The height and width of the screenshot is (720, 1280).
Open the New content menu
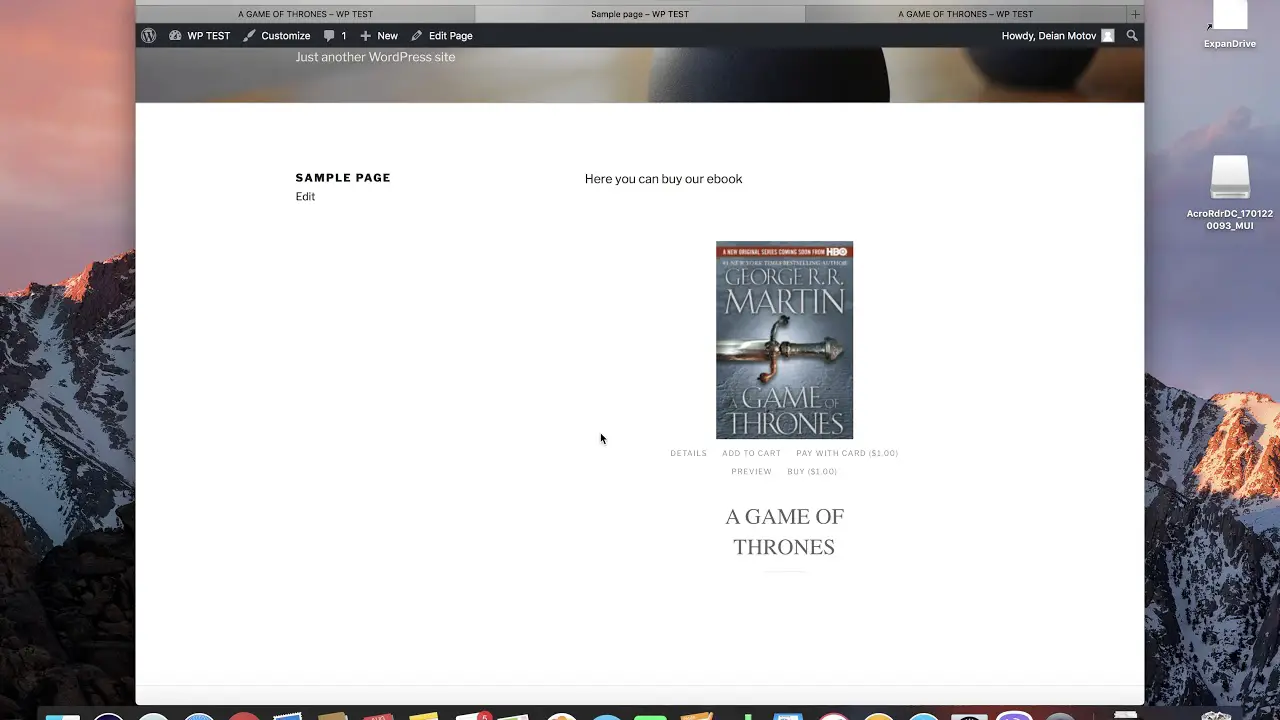pyautogui.click(x=379, y=35)
